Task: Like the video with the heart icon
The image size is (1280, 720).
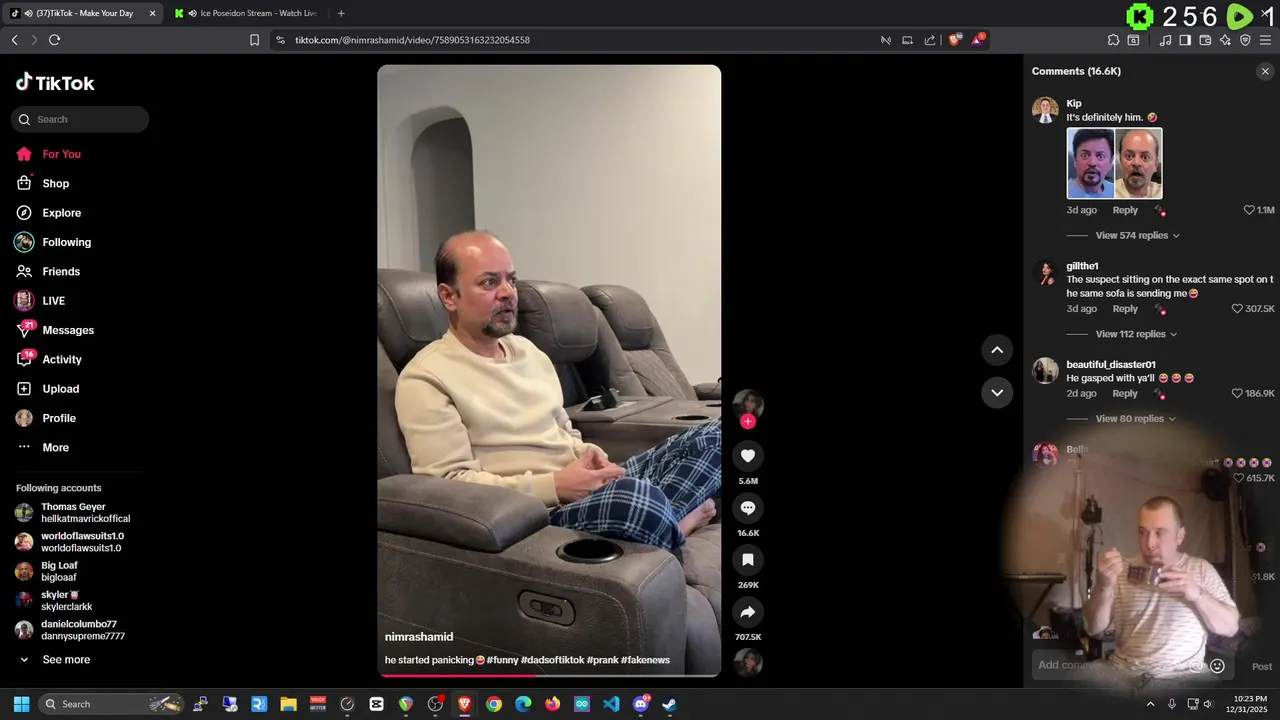Action: pyautogui.click(x=747, y=456)
